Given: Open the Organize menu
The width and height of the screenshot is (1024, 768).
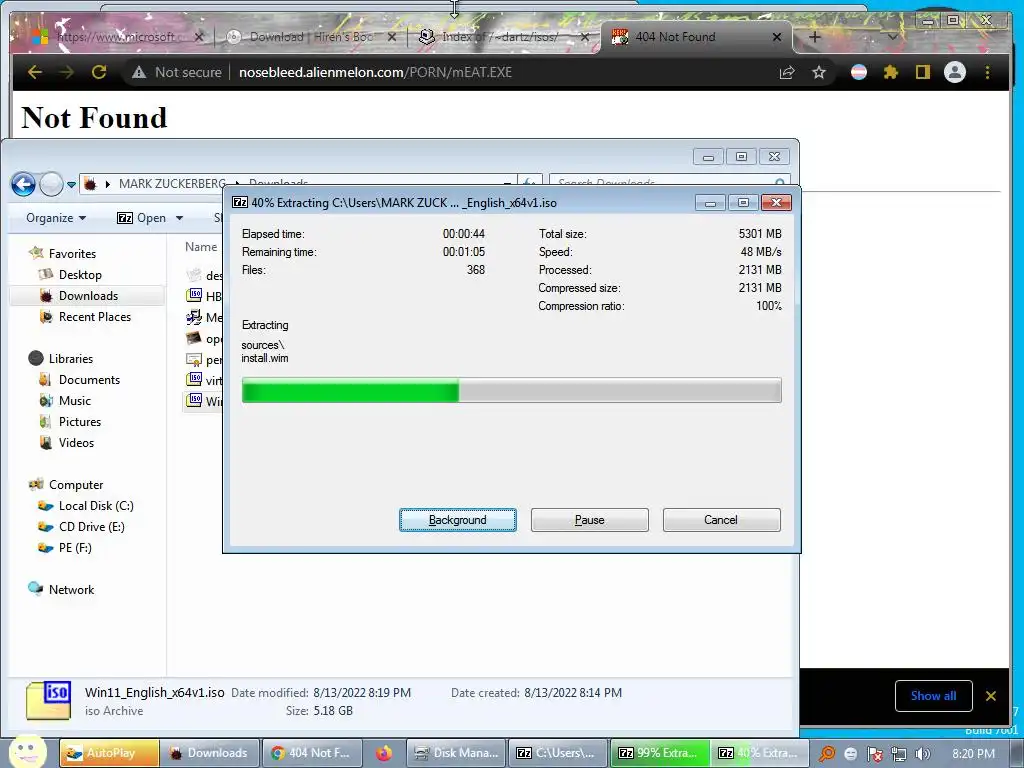Looking at the screenshot, I should pos(56,217).
